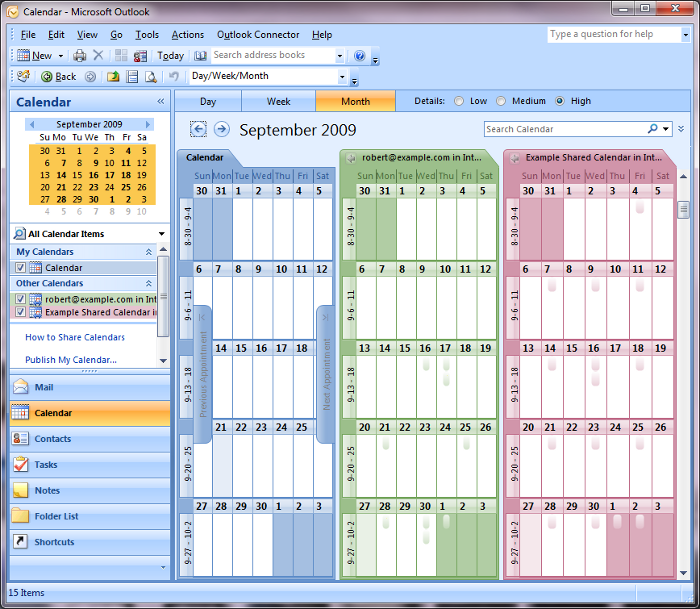Click the Shortcuts icon in navigation pane
Viewport: 700px width, 609px height.
tap(20, 541)
